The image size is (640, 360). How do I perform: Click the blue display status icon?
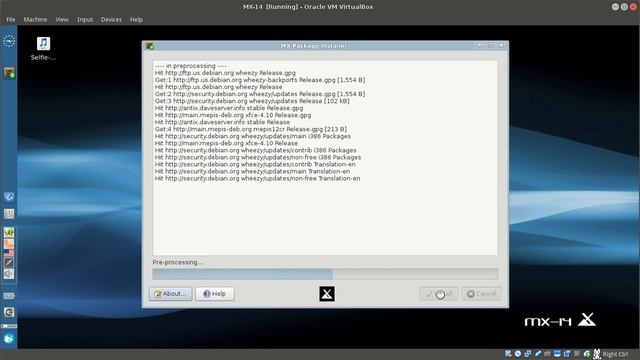tap(557, 354)
